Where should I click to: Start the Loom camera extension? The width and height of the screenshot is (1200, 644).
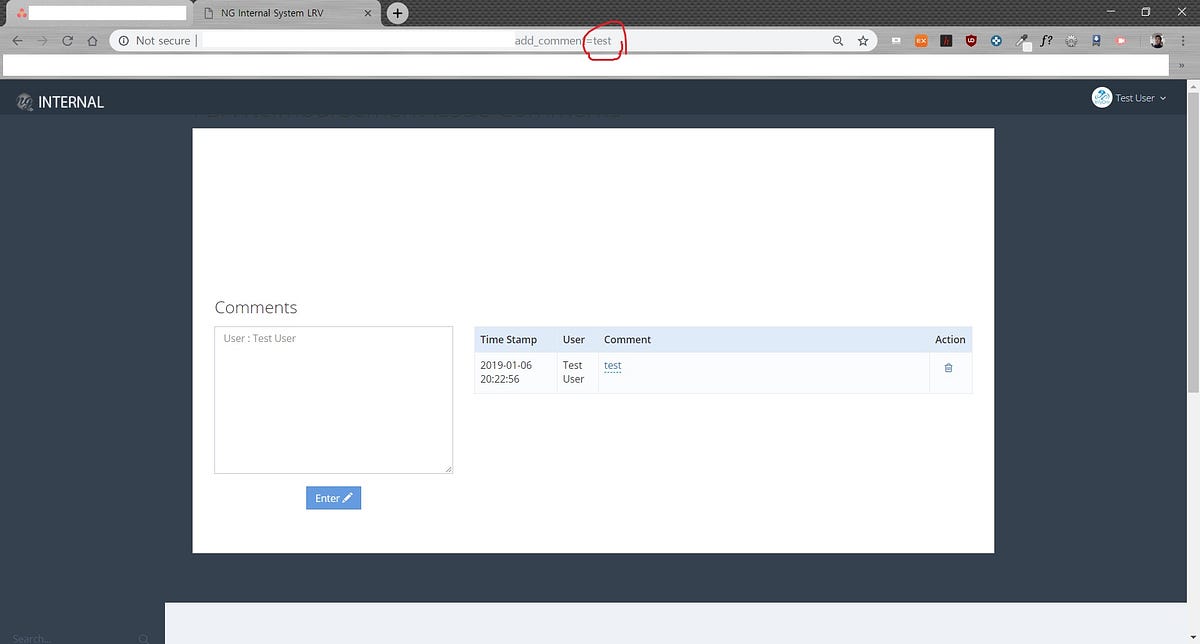point(1120,40)
